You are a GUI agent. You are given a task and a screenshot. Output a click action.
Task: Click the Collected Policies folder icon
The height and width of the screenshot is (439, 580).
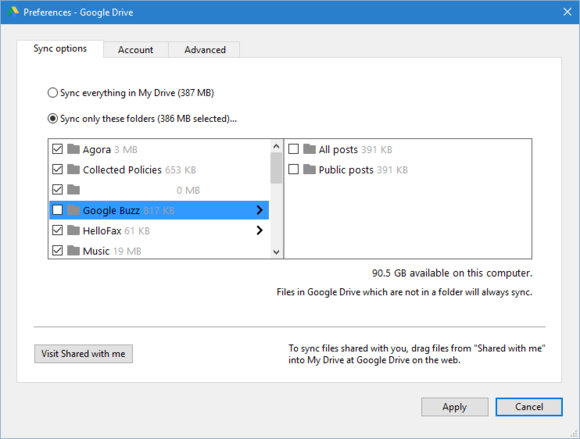pyautogui.click(x=73, y=169)
